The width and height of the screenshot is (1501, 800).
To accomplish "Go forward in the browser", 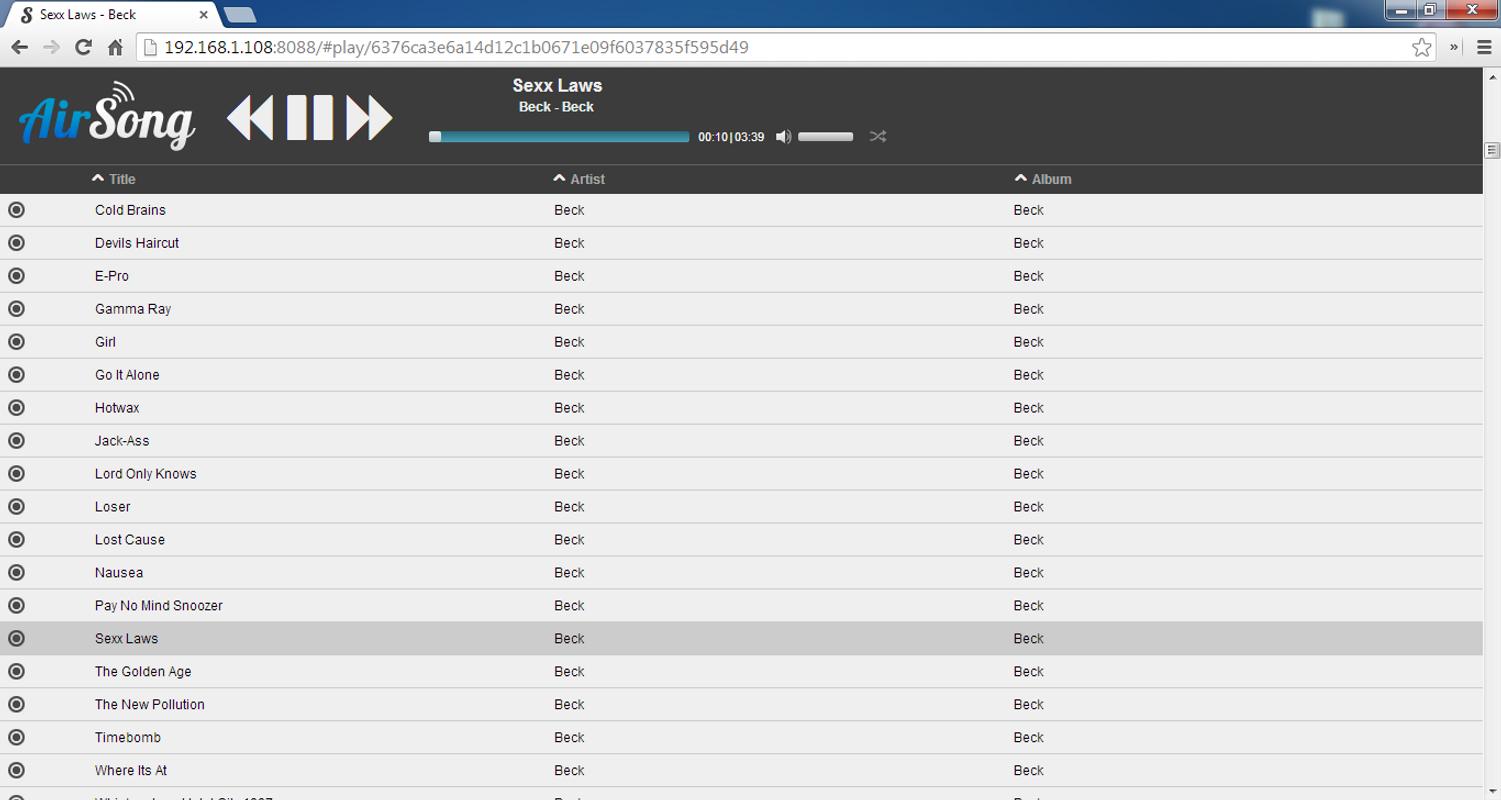I will (x=52, y=47).
